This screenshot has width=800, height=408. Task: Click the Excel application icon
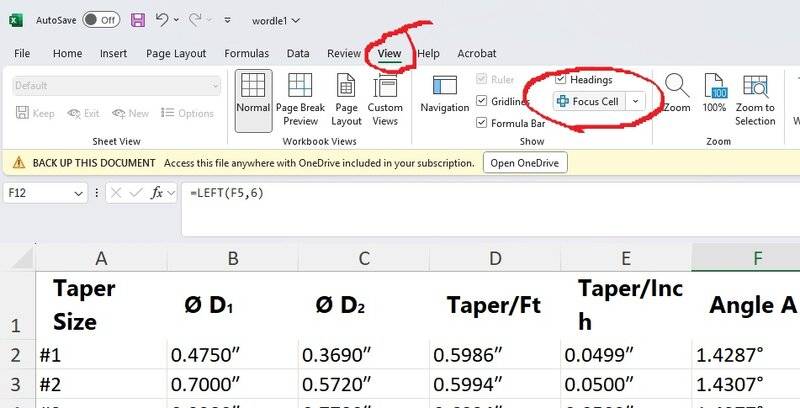click(x=15, y=20)
